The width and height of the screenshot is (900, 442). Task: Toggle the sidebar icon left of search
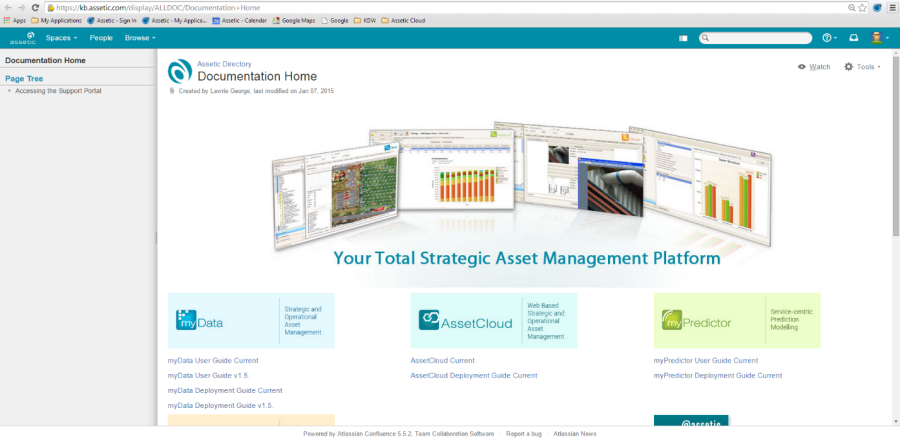coord(683,38)
